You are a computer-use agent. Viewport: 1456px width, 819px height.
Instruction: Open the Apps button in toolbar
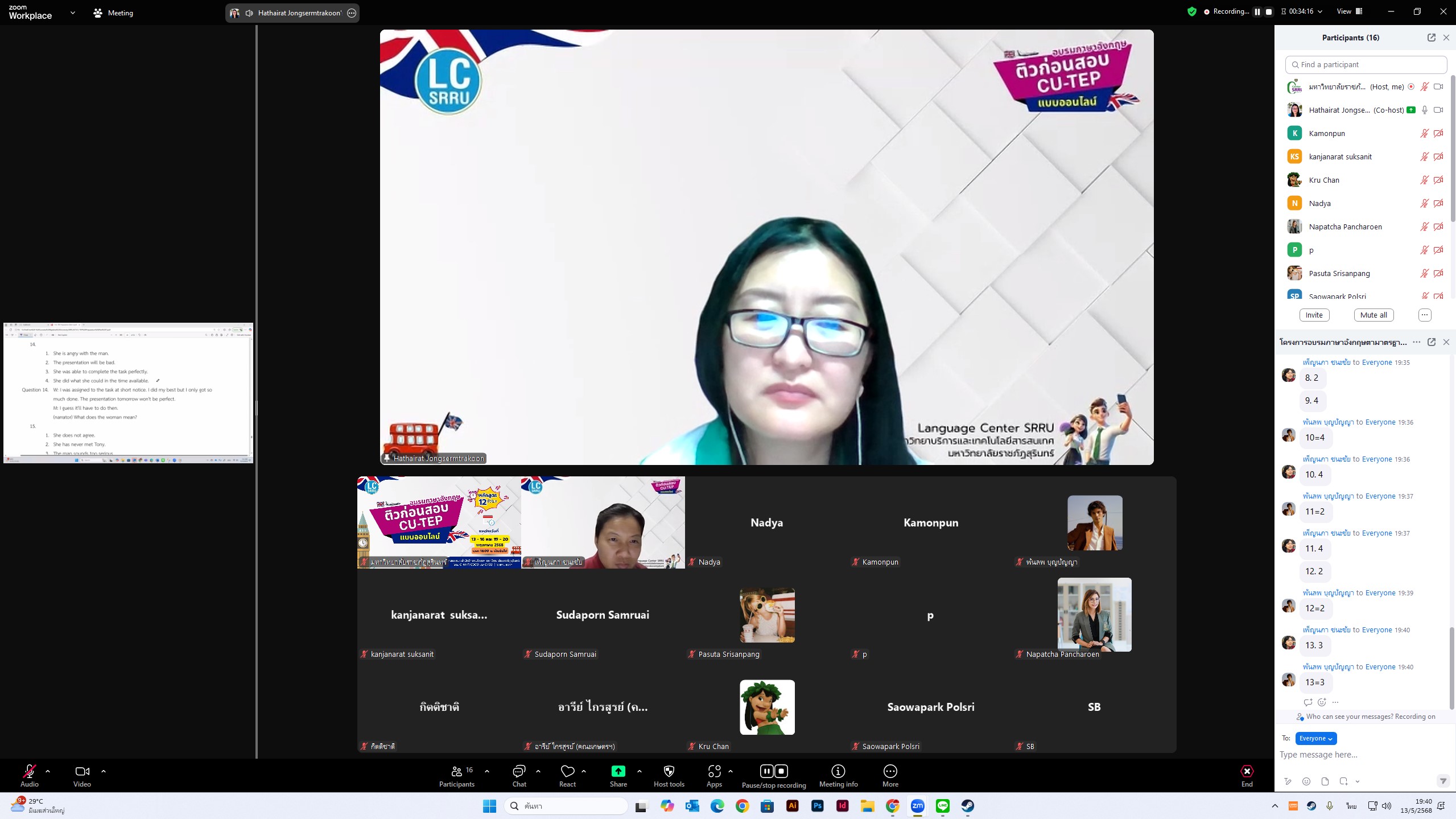click(714, 776)
